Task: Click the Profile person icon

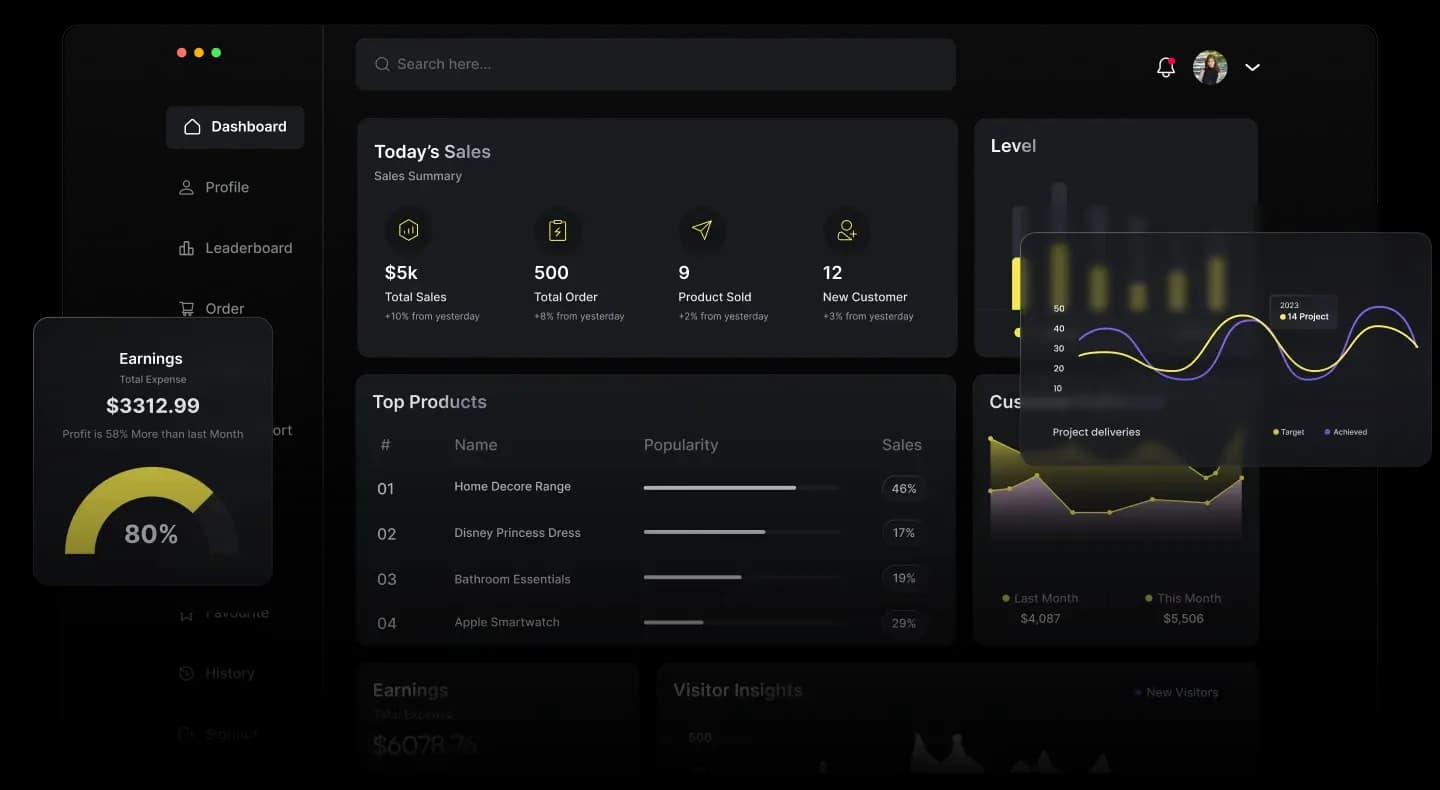Action: [186, 187]
